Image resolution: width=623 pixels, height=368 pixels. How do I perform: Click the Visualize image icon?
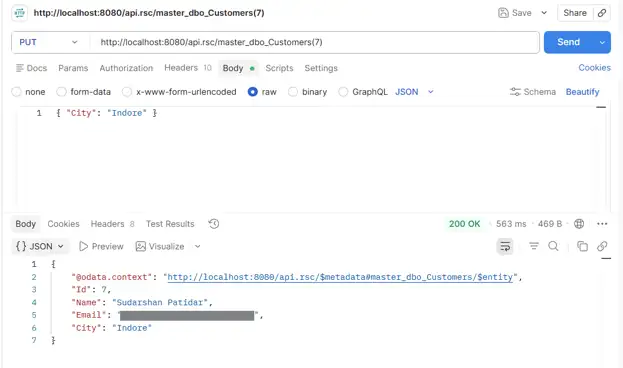pyautogui.click(x=141, y=246)
